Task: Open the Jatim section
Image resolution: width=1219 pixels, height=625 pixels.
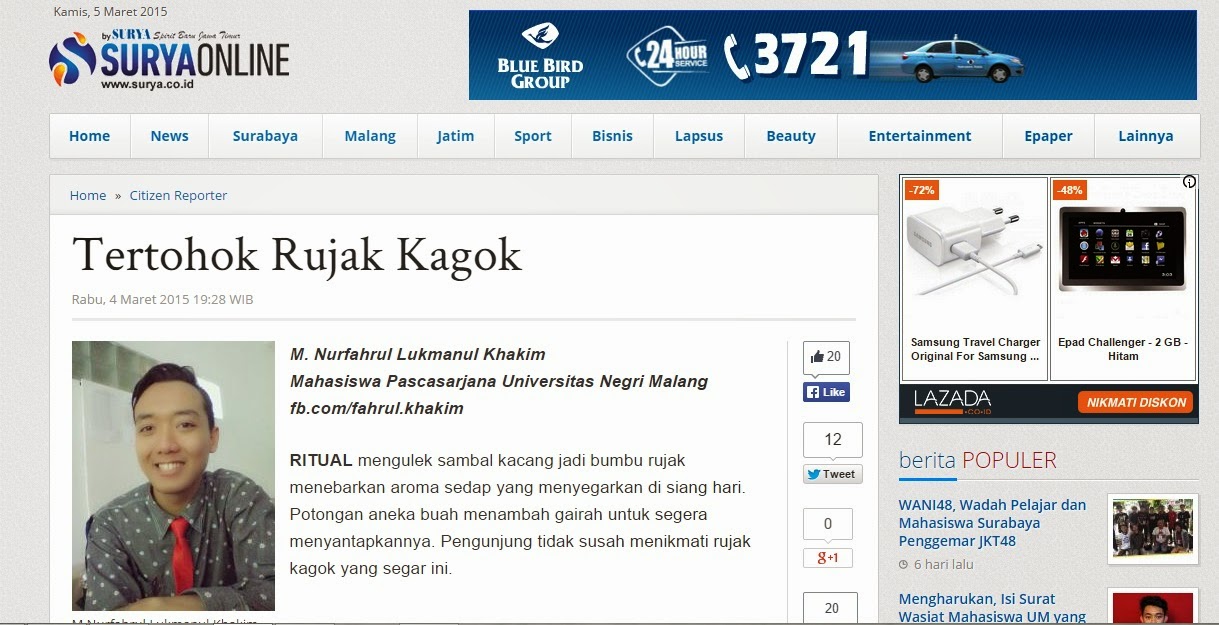Action: click(456, 136)
